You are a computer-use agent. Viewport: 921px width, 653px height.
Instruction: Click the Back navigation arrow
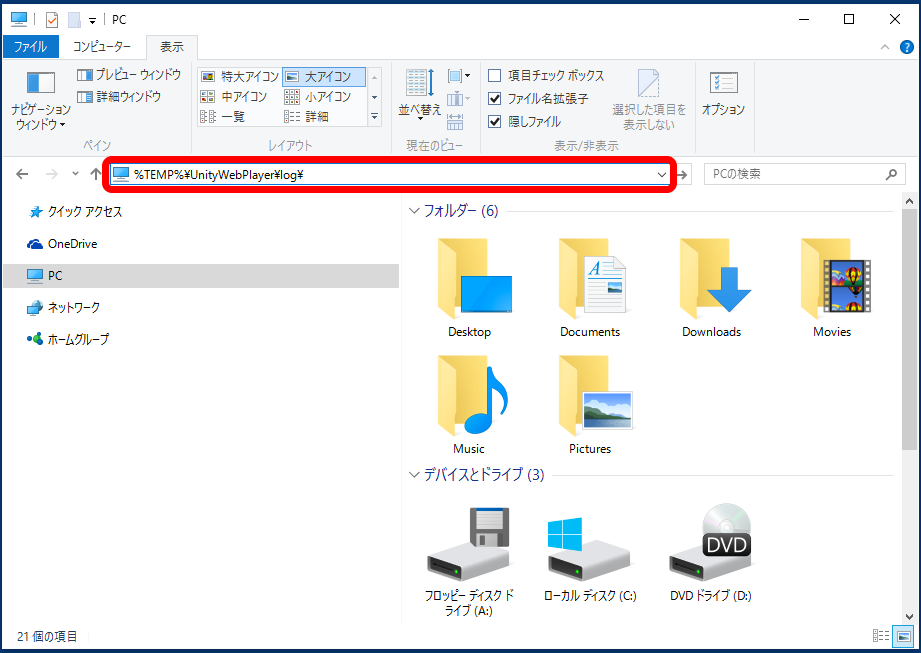[22, 174]
